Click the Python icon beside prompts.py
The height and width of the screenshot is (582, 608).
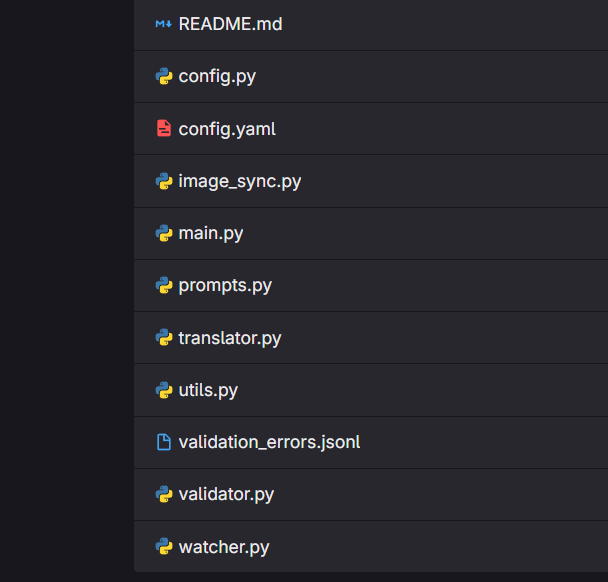pos(164,285)
